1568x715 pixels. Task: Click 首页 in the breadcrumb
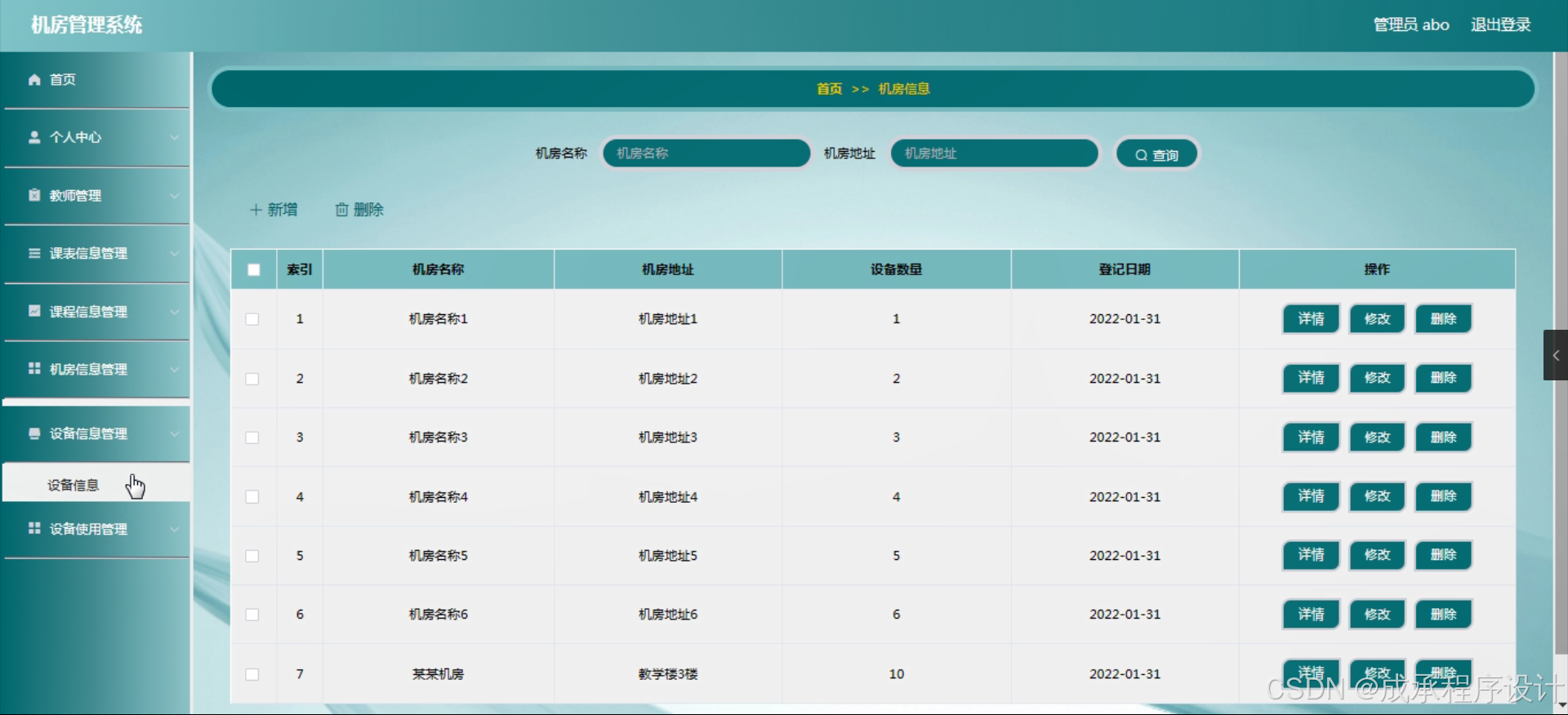(829, 88)
